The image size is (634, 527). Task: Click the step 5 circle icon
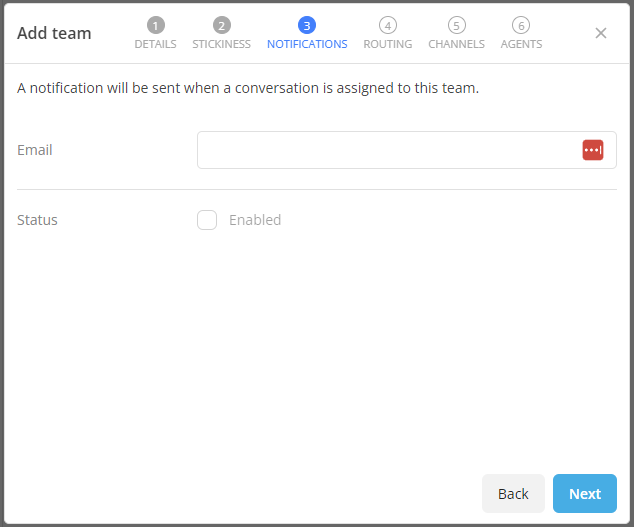(456, 25)
